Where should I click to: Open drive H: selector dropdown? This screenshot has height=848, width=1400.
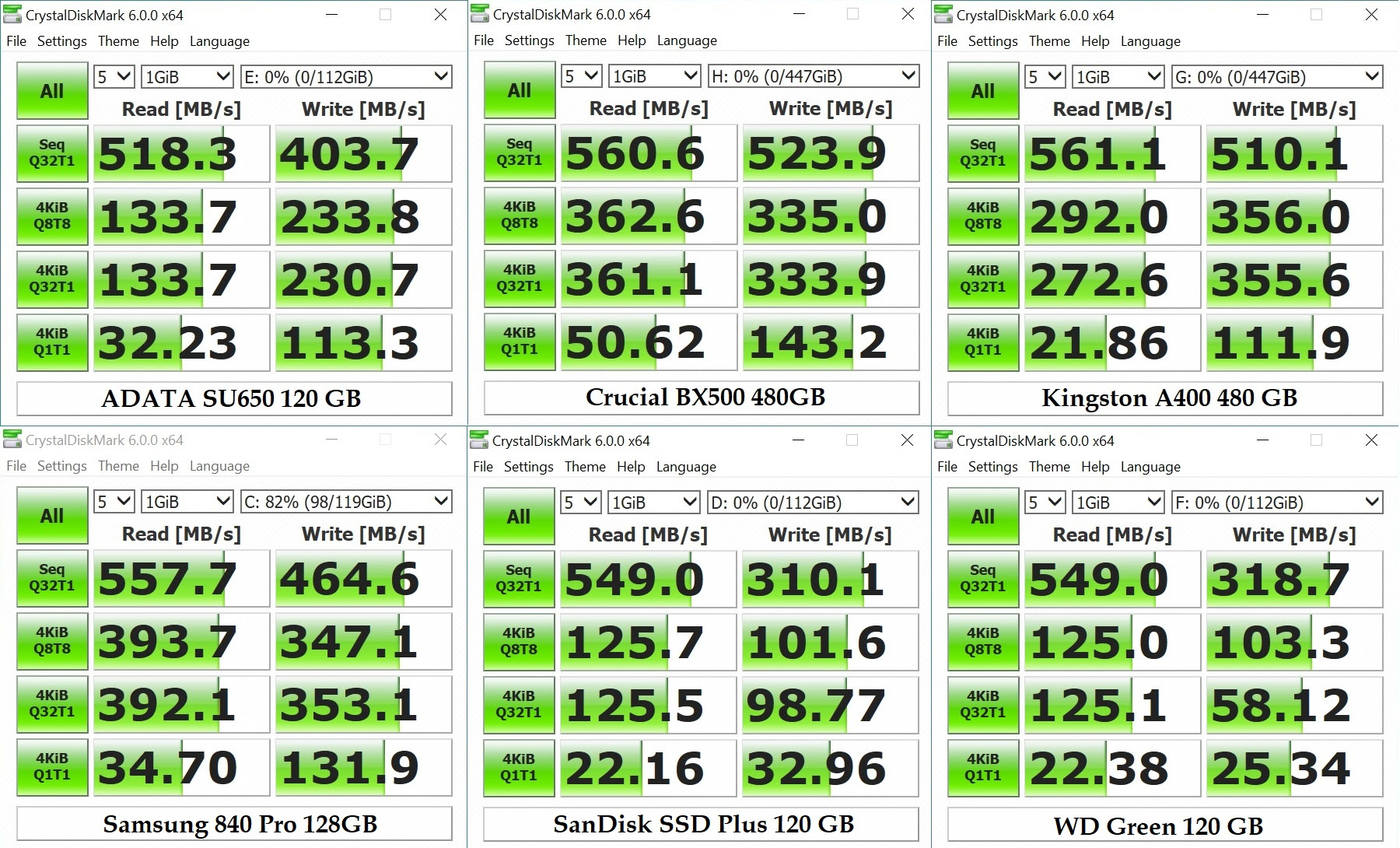[x=814, y=75]
